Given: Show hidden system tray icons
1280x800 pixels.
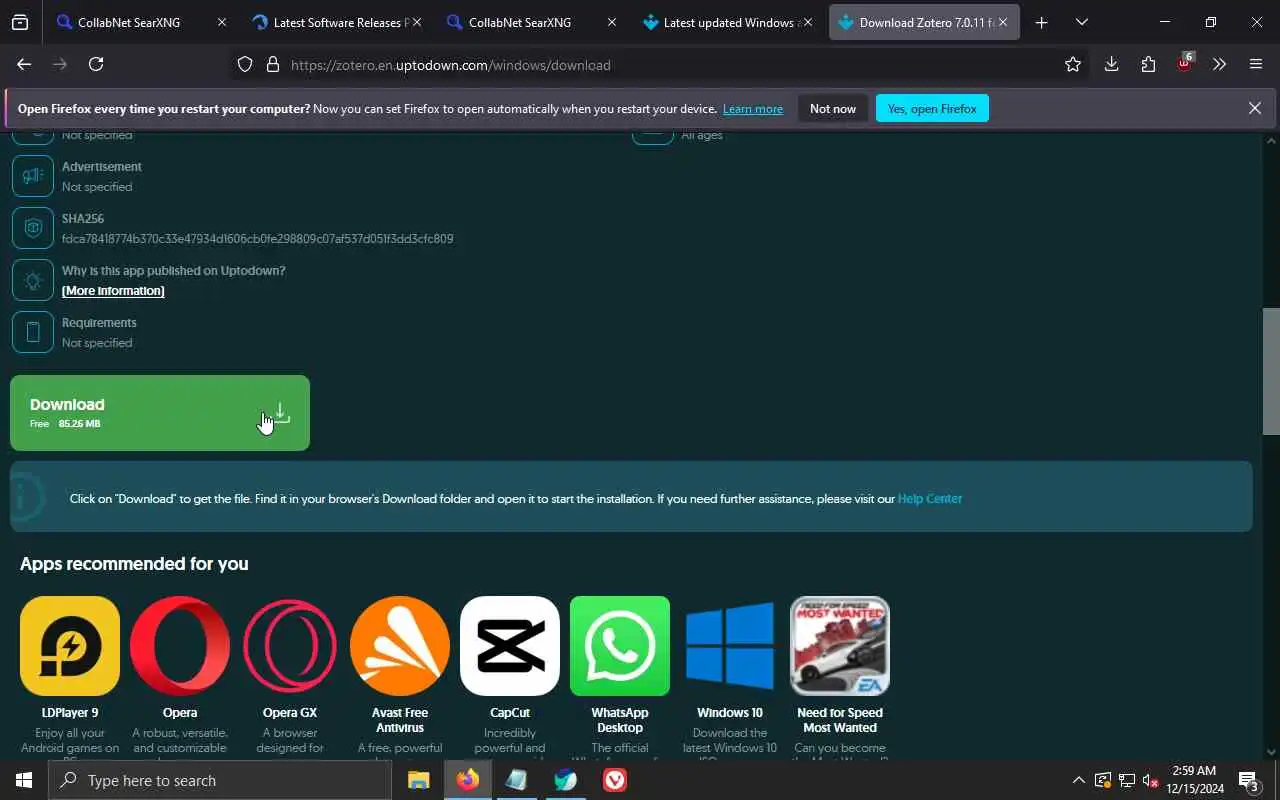Looking at the screenshot, I should click(x=1078, y=780).
